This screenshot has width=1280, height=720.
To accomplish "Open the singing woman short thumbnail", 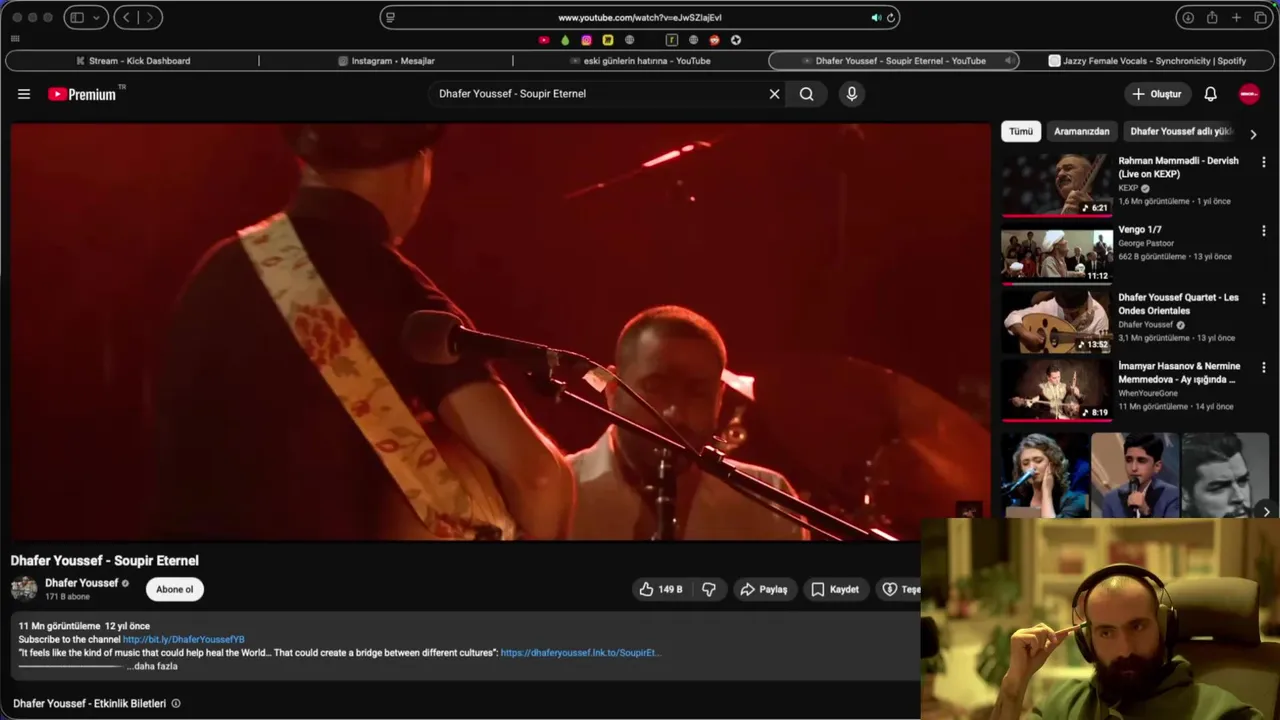I will point(1046,475).
